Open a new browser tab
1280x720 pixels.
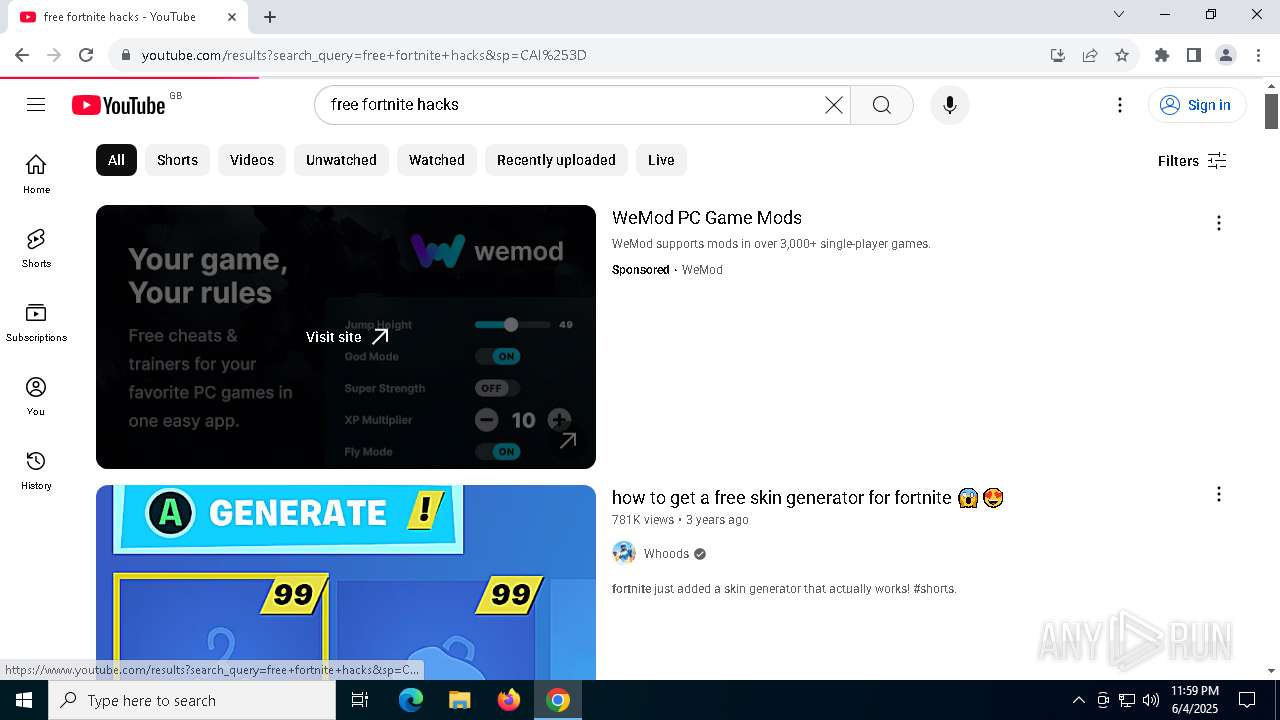270,17
